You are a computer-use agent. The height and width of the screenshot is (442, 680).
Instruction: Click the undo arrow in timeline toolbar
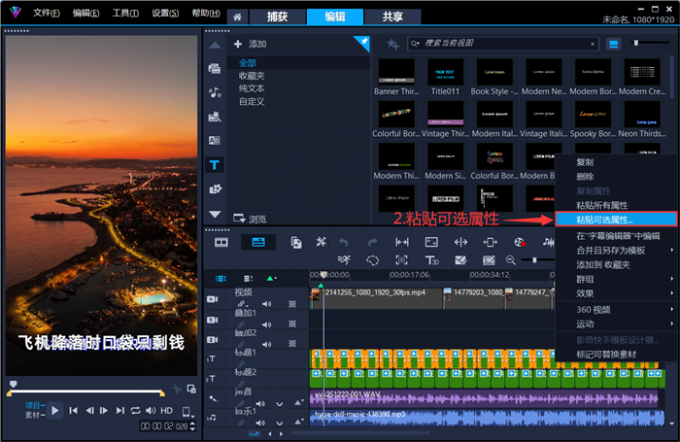click(x=345, y=242)
